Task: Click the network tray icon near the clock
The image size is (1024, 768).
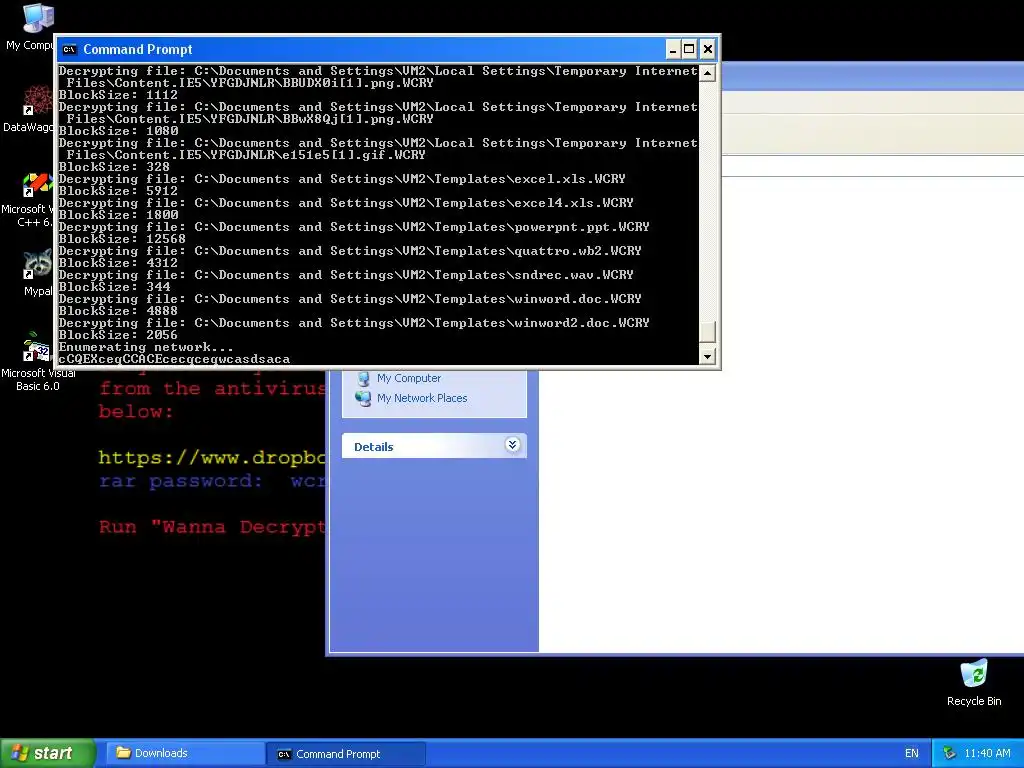Action: 950,753
